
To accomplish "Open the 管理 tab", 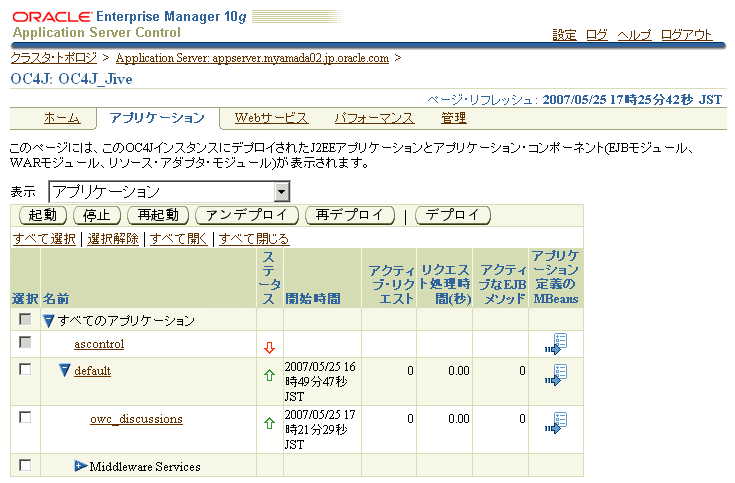I will point(453,118).
